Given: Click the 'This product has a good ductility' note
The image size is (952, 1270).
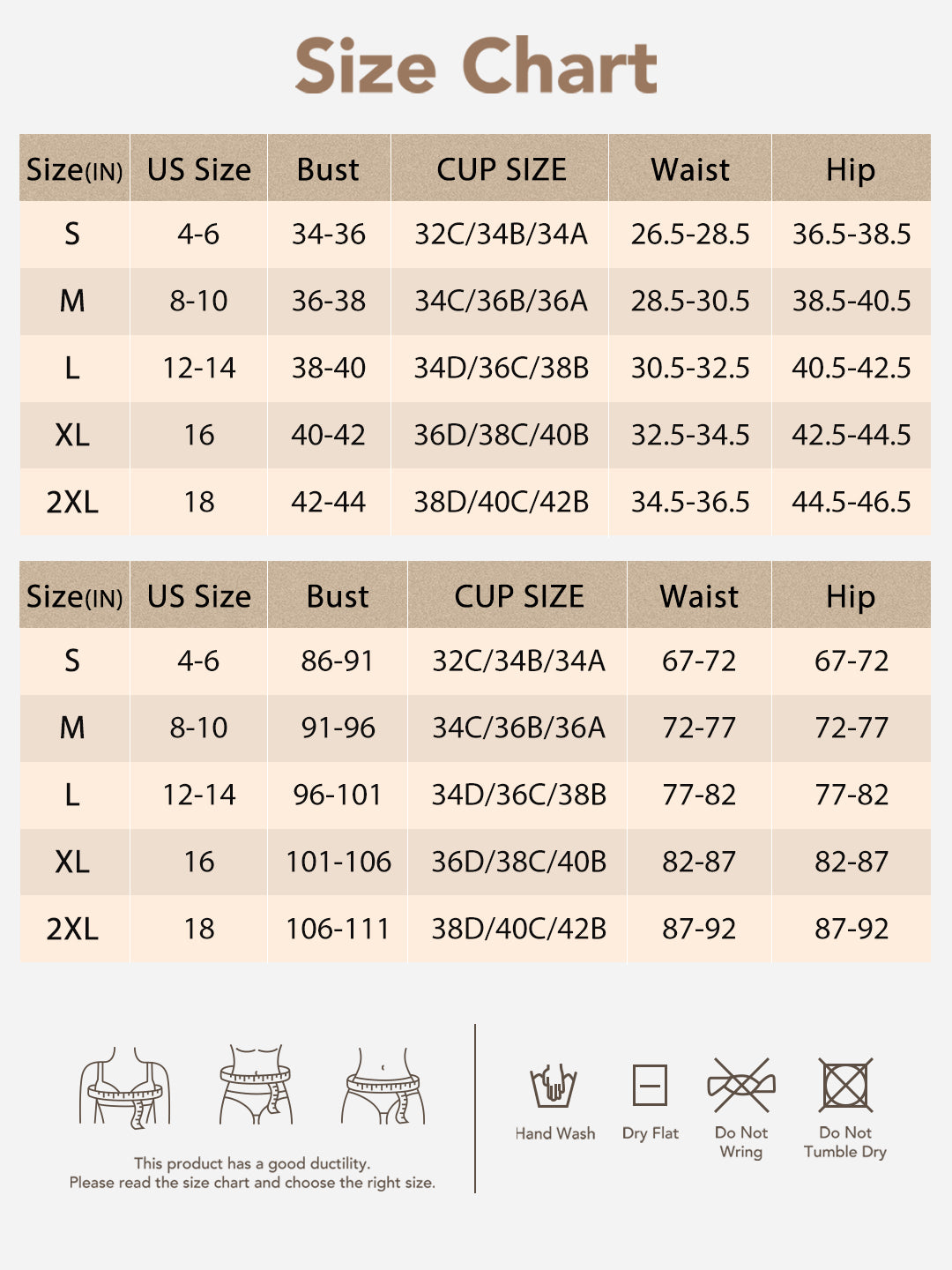Looking at the screenshot, I should (x=252, y=1163).
